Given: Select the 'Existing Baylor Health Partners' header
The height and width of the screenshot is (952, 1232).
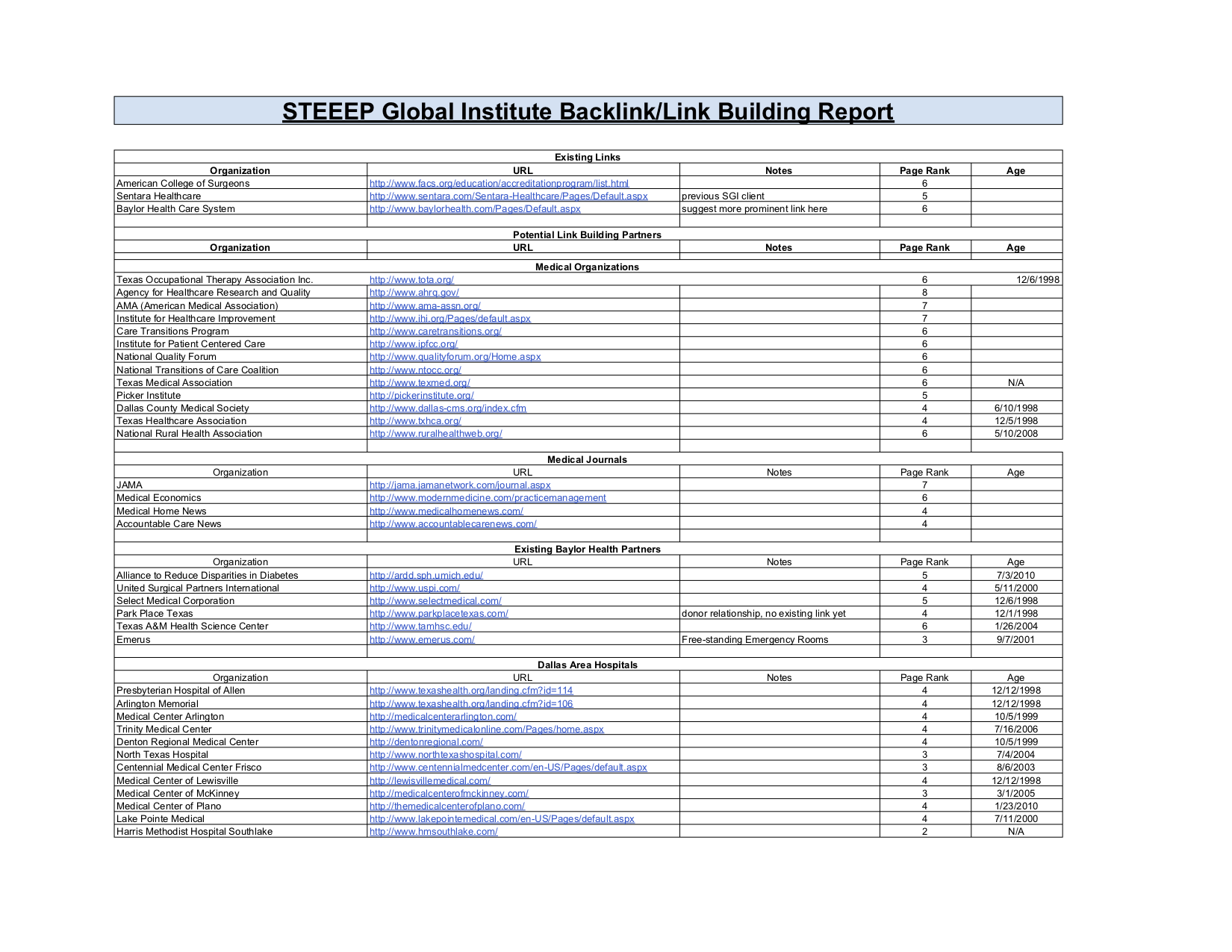Looking at the screenshot, I should coord(588,549).
